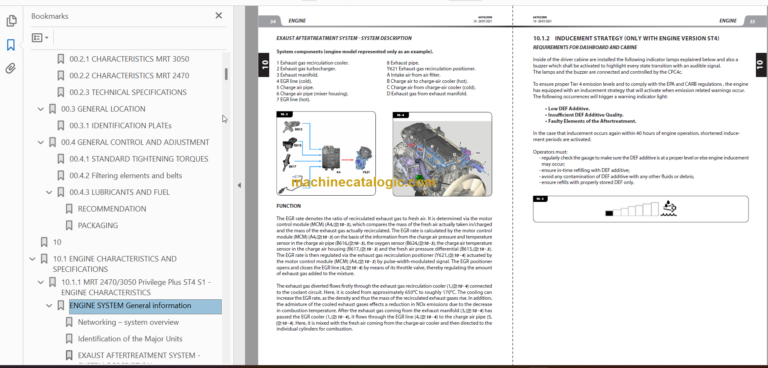Open the RECOMMENDATION bookmark

(x=112, y=209)
